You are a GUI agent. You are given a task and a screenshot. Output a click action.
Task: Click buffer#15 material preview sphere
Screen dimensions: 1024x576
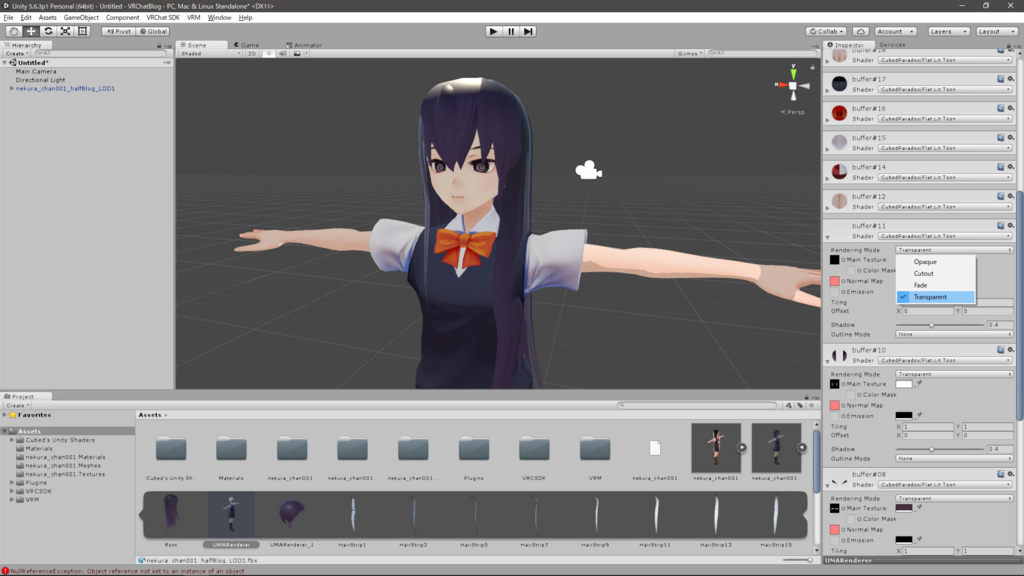(x=839, y=142)
